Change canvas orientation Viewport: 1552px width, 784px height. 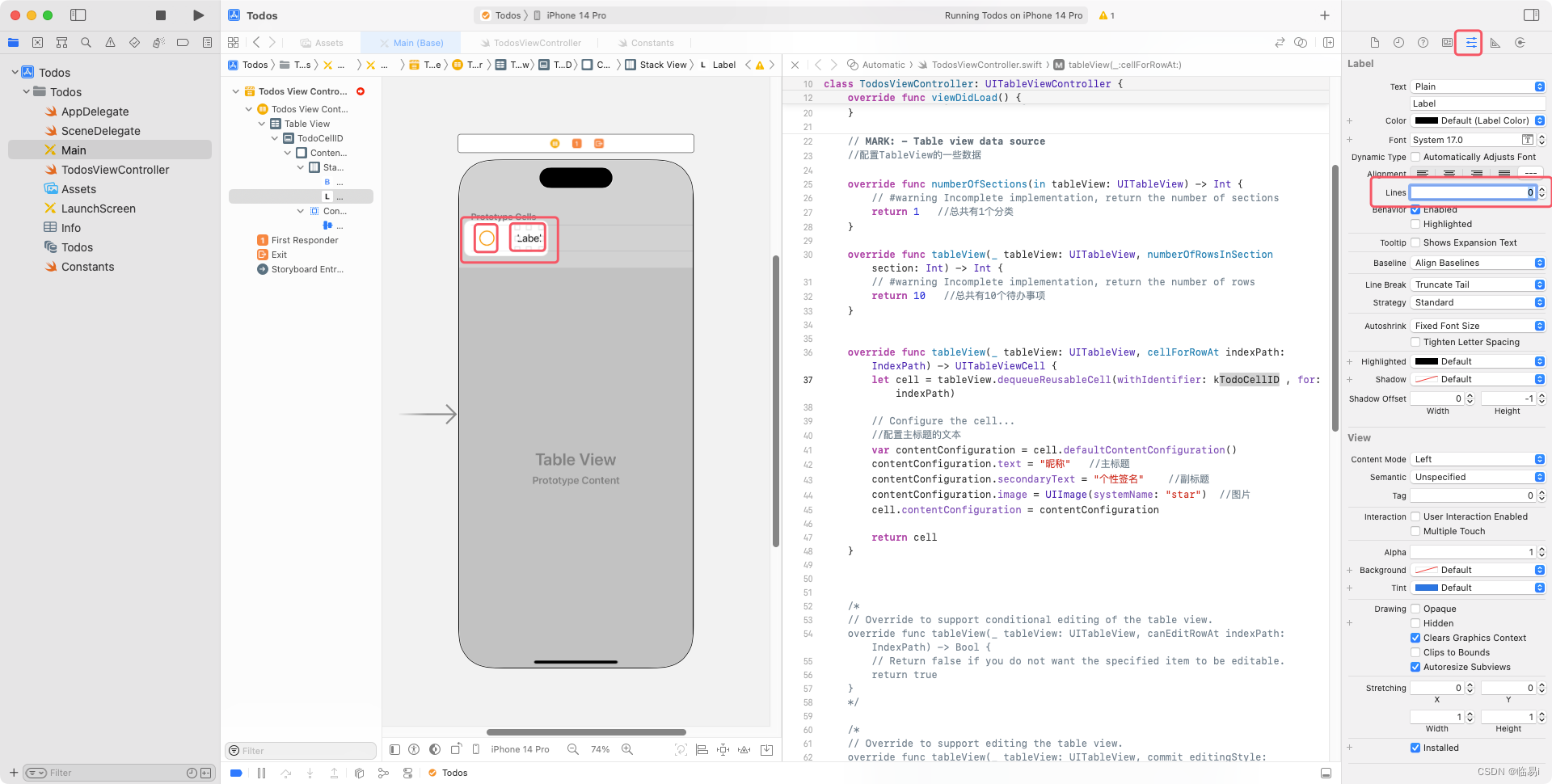tap(456, 749)
